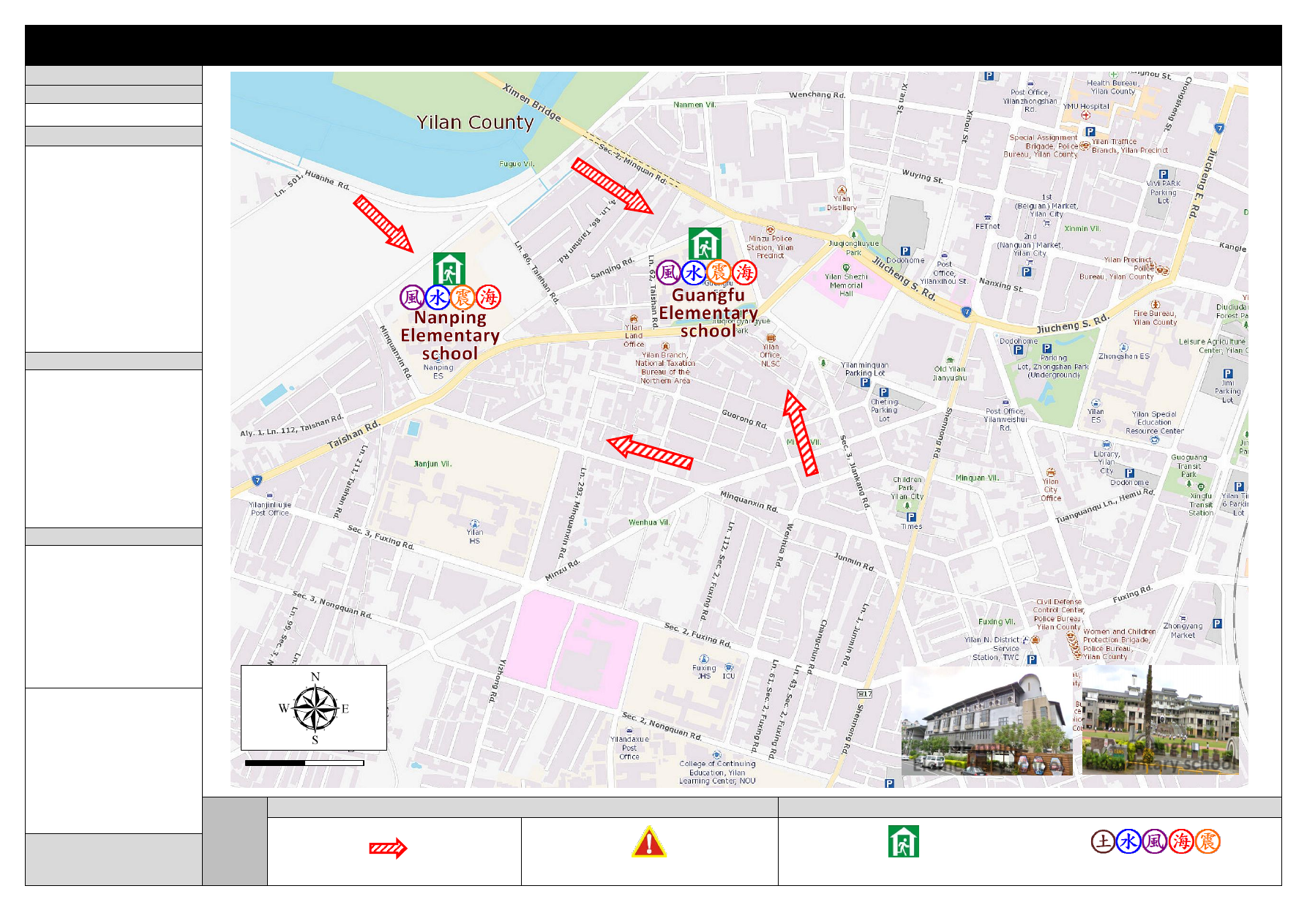Screen dimensions: 1307x924
Task: Click the YMU Hospital label
Action: click(1086, 106)
